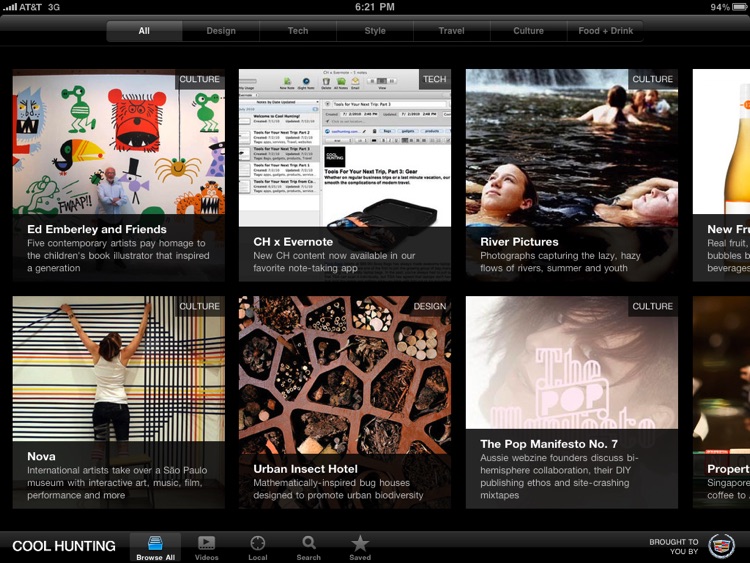Tap the COOL HUNTING logo text

coord(64,546)
